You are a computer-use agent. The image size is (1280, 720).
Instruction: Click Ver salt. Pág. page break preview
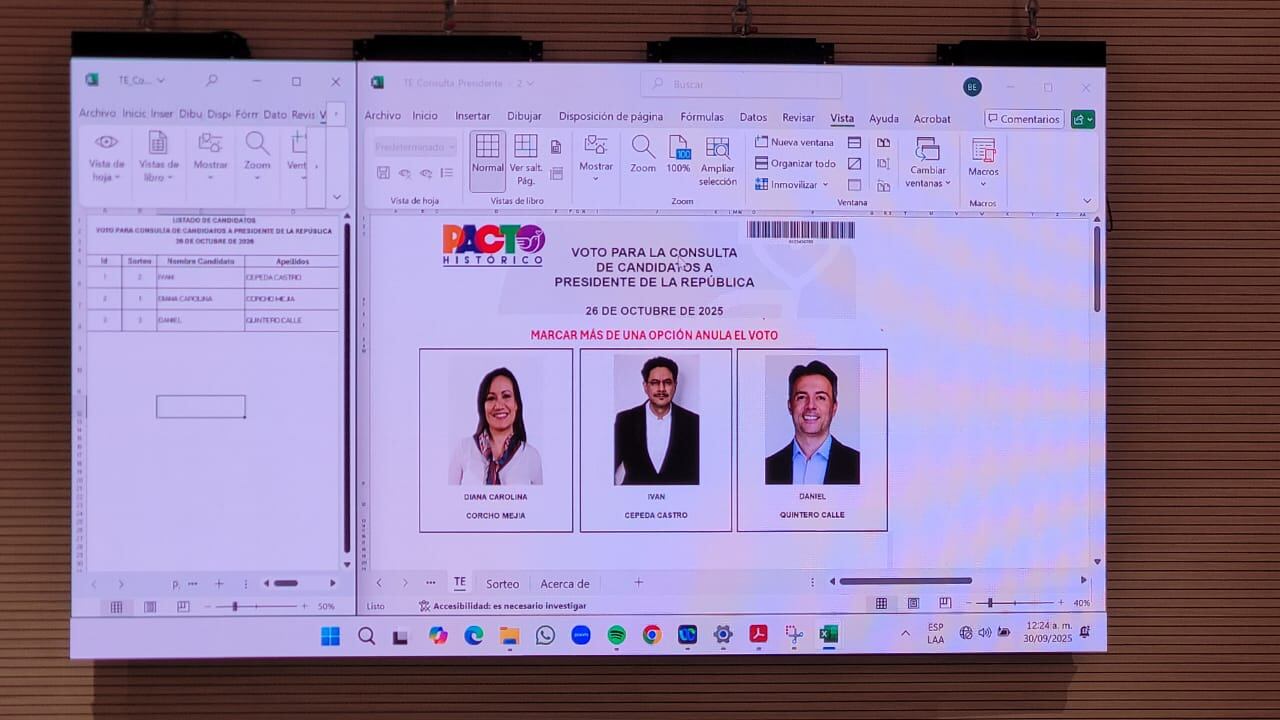526,158
